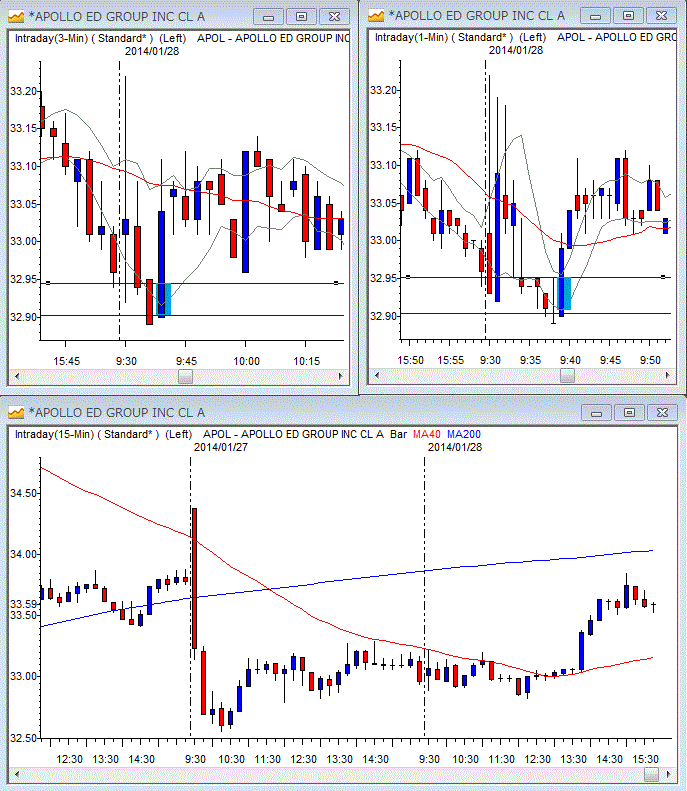
Task: Click the right scroll arrow in the 1-Min chart
Action: click(x=667, y=375)
